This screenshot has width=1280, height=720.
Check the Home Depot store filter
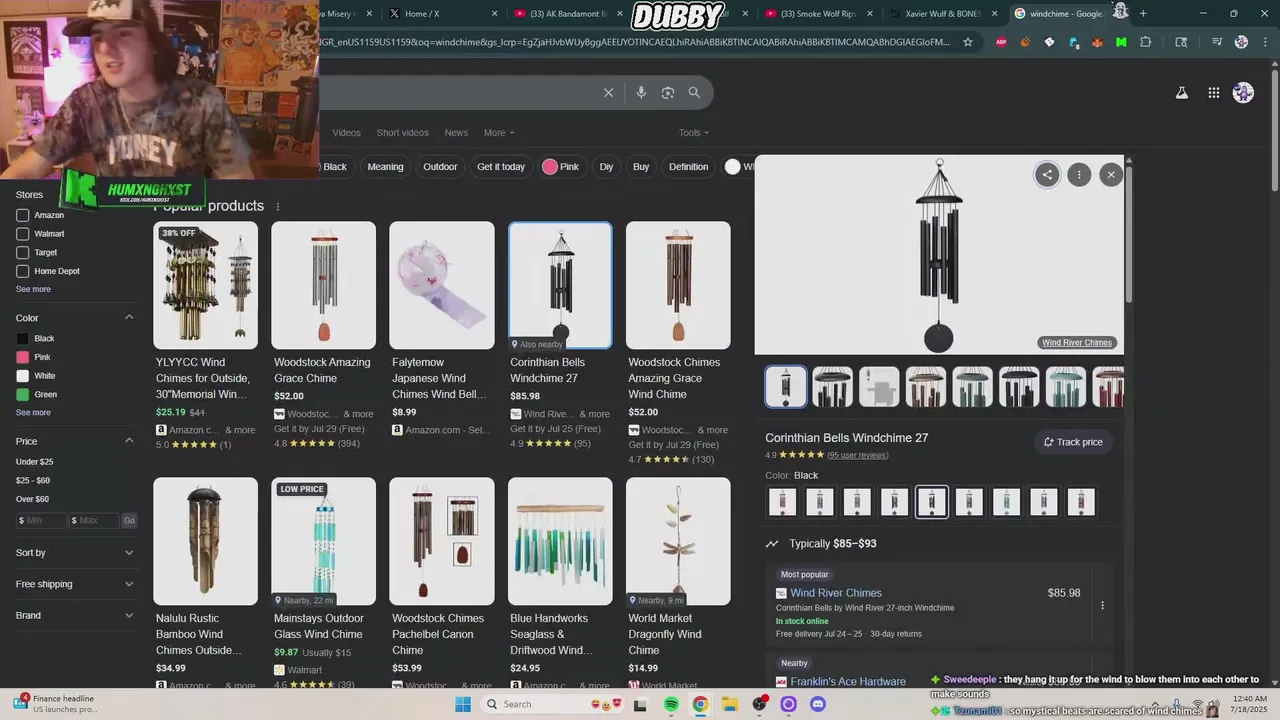[x=23, y=271]
